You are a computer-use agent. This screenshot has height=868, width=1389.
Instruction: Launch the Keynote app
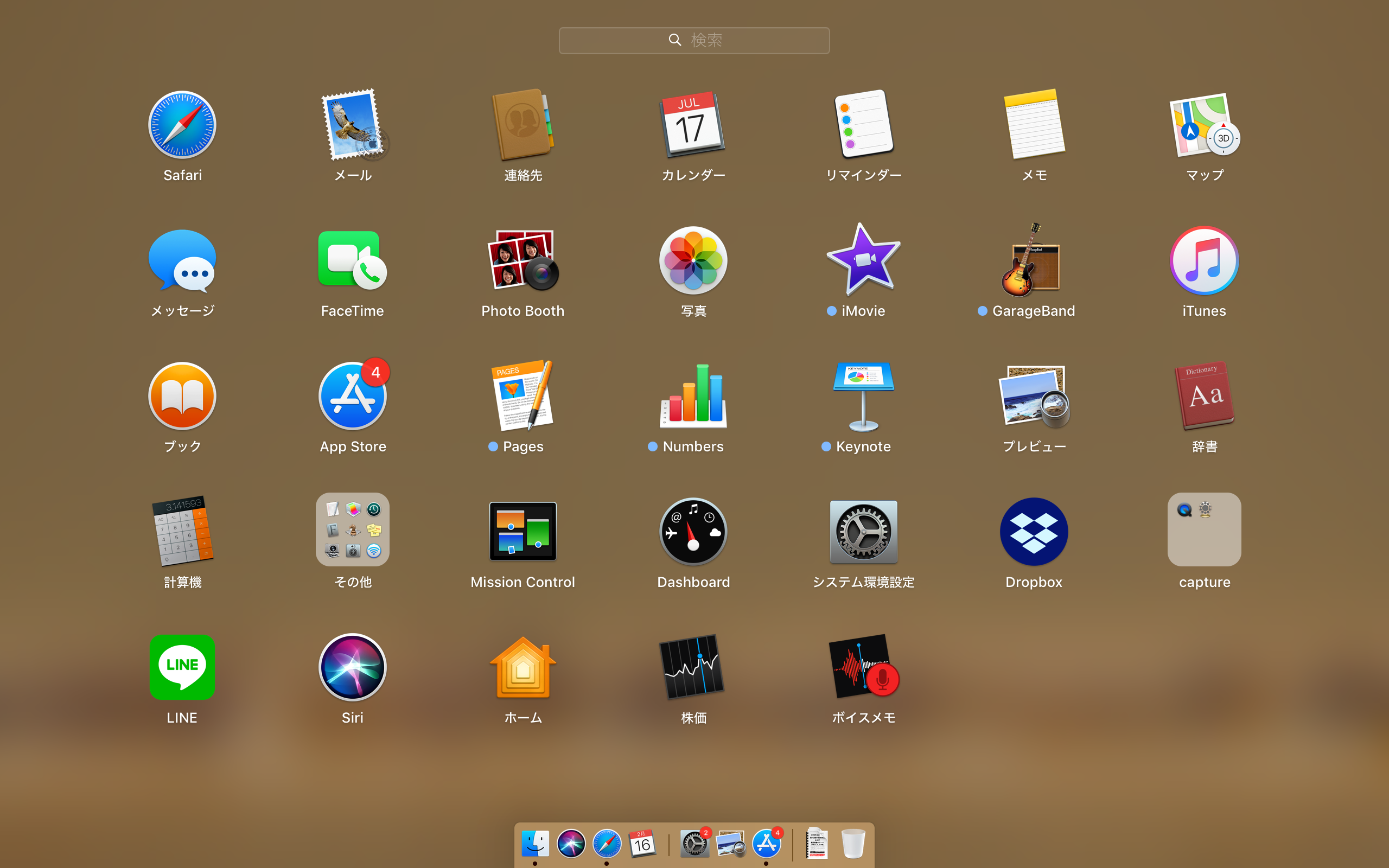pos(863,396)
